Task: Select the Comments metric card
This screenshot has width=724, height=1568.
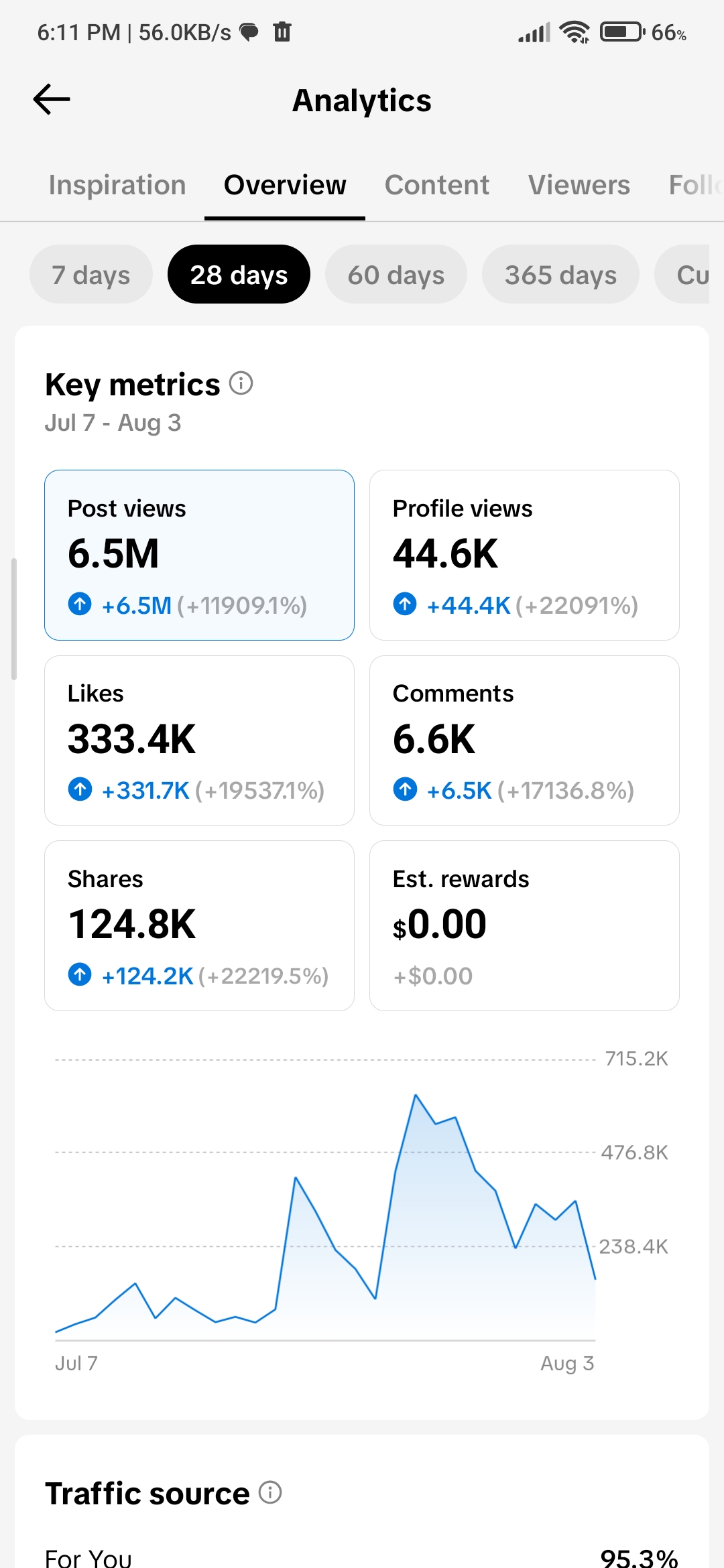Action: click(524, 740)
